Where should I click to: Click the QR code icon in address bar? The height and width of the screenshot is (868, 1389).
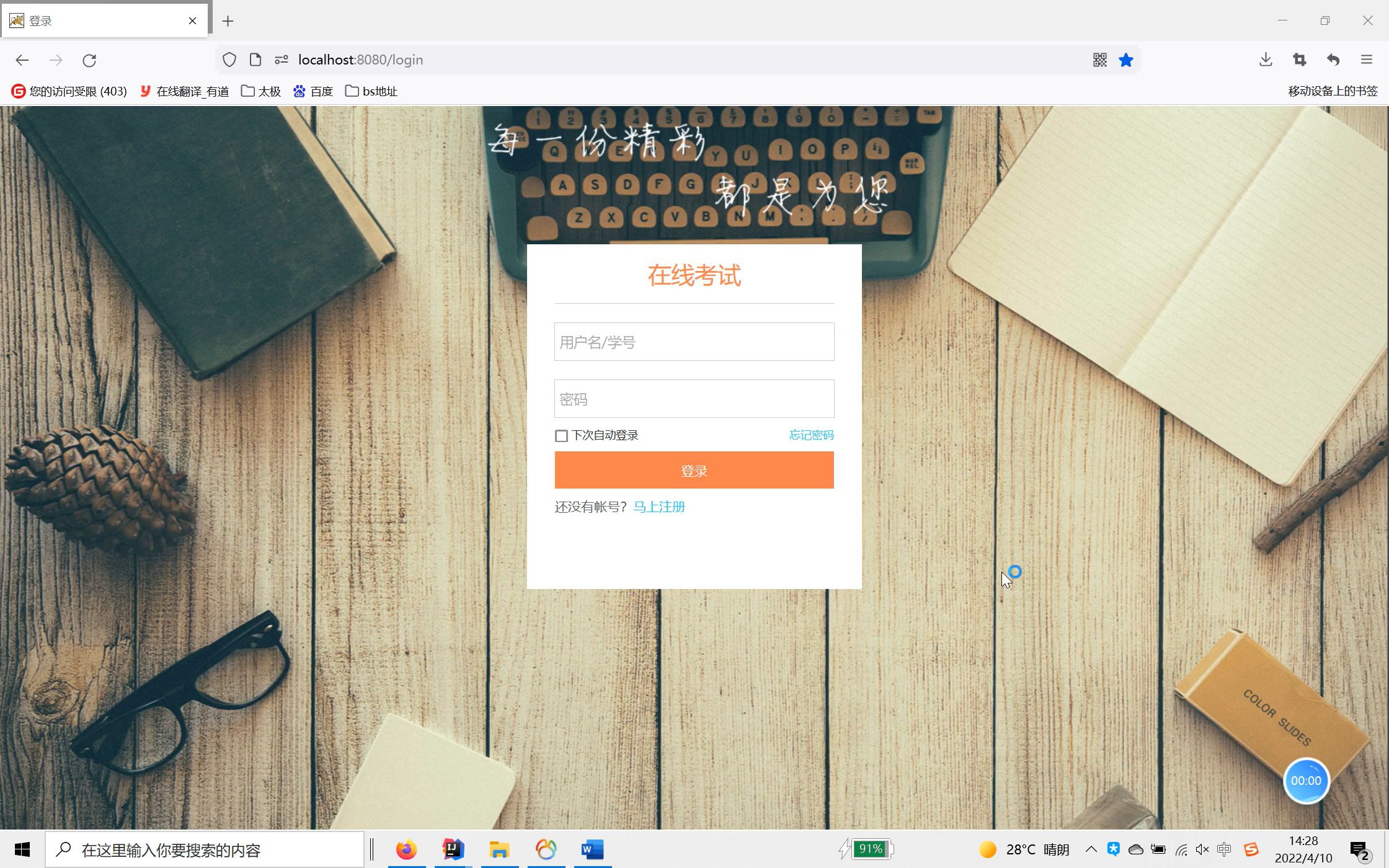click(1100, 60)
